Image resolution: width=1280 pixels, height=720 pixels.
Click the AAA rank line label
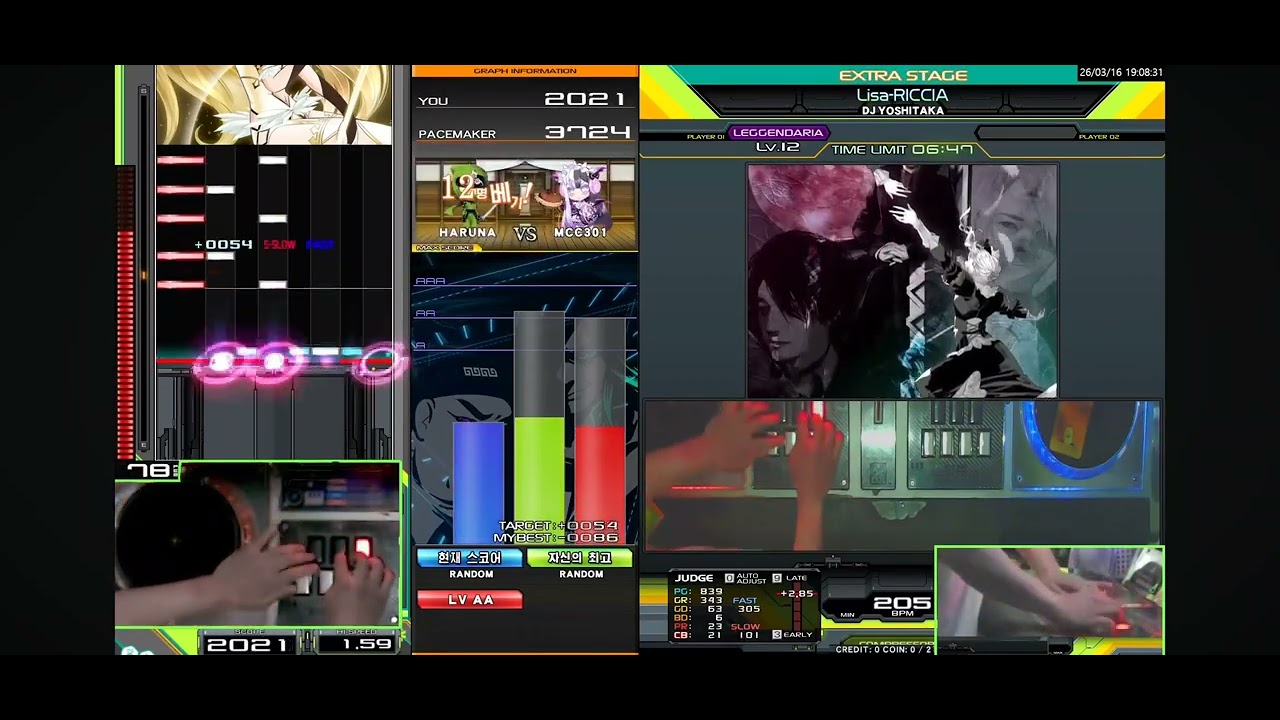click(430, 281)
